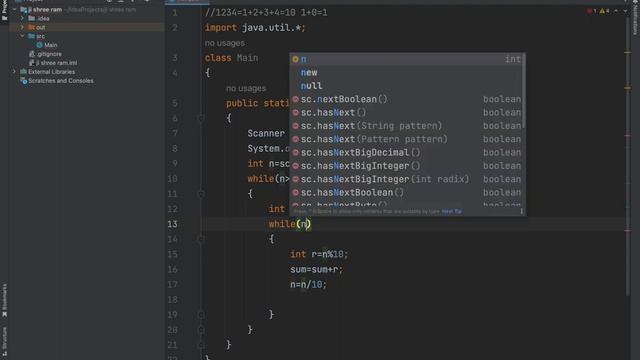
Task: Open the ji shree ram.iml file
Action: 57,63
